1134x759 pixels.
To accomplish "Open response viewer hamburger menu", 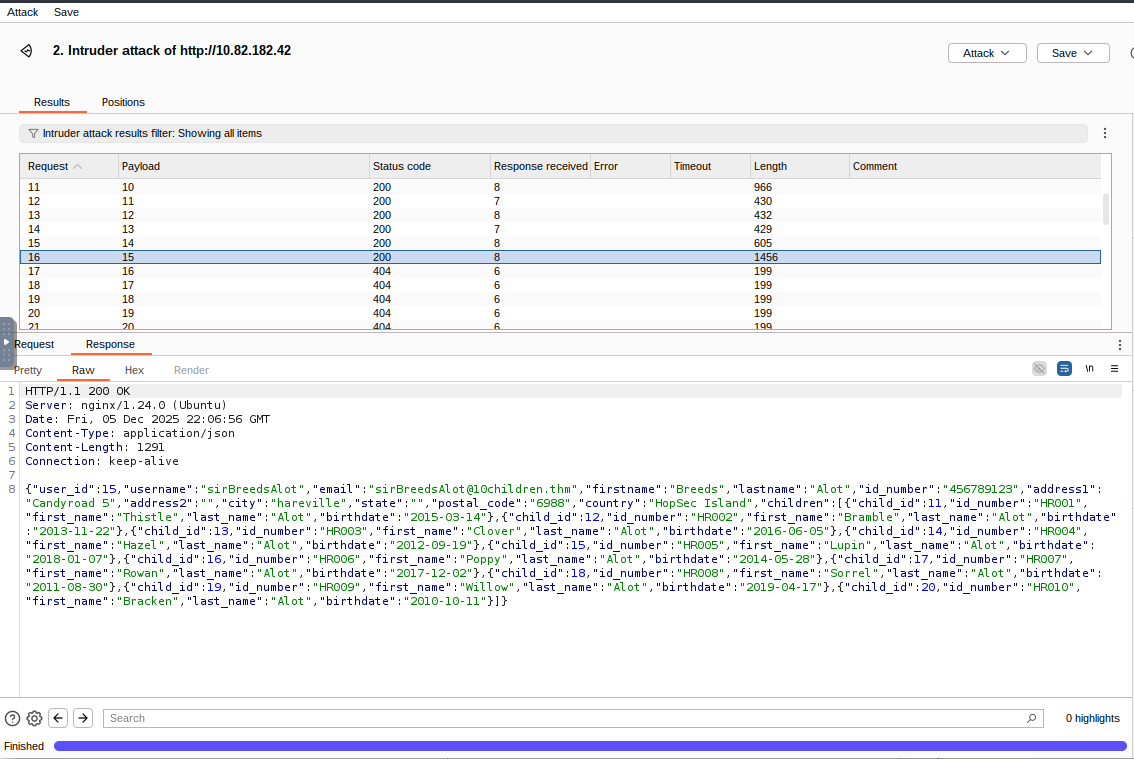I will [1114, 368].
